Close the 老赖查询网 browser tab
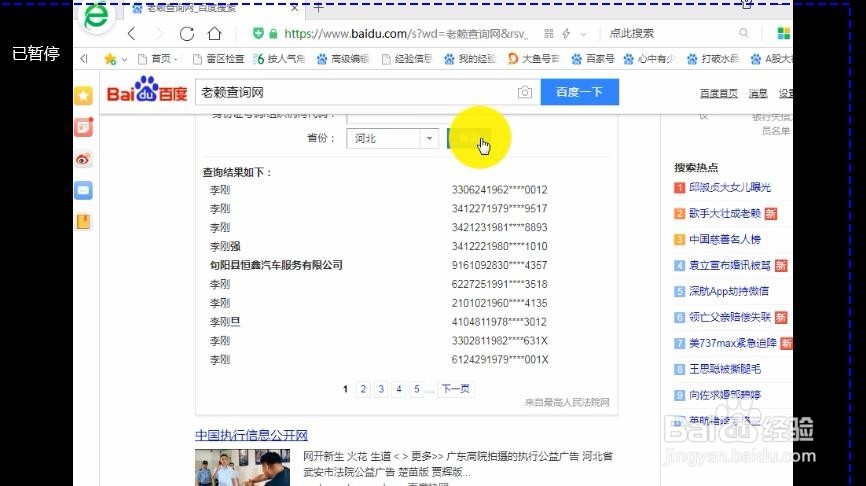866x486 pixels. (x=294, y=8)
